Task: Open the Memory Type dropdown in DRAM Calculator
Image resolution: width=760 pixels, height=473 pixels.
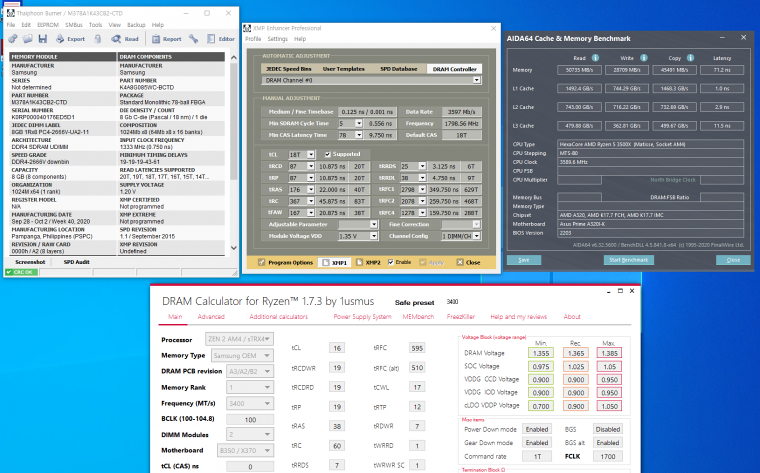Action: 242,355
